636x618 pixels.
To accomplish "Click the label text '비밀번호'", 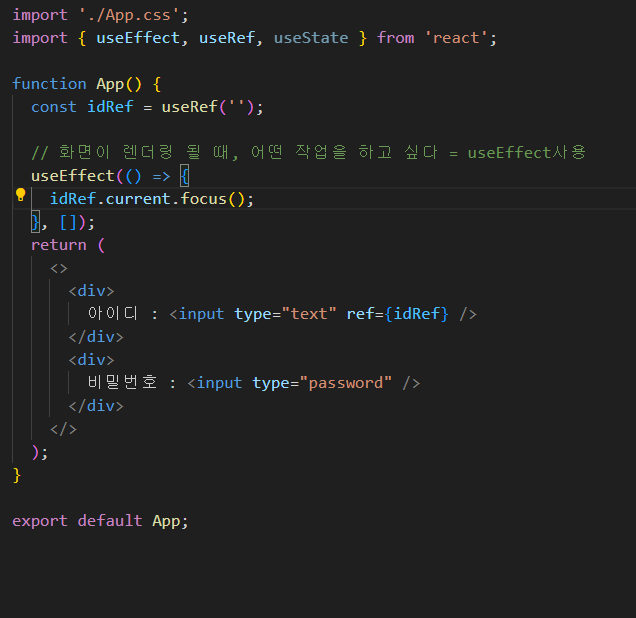I will coord(122,382).
